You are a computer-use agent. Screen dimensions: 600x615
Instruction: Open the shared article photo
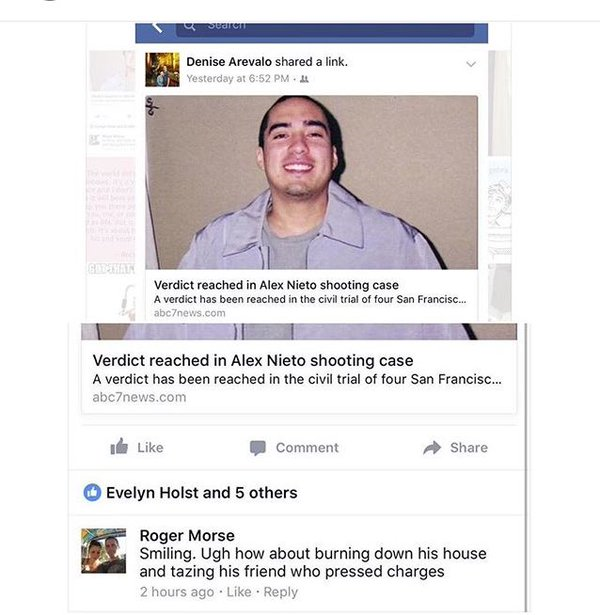(x=311, y=182)
